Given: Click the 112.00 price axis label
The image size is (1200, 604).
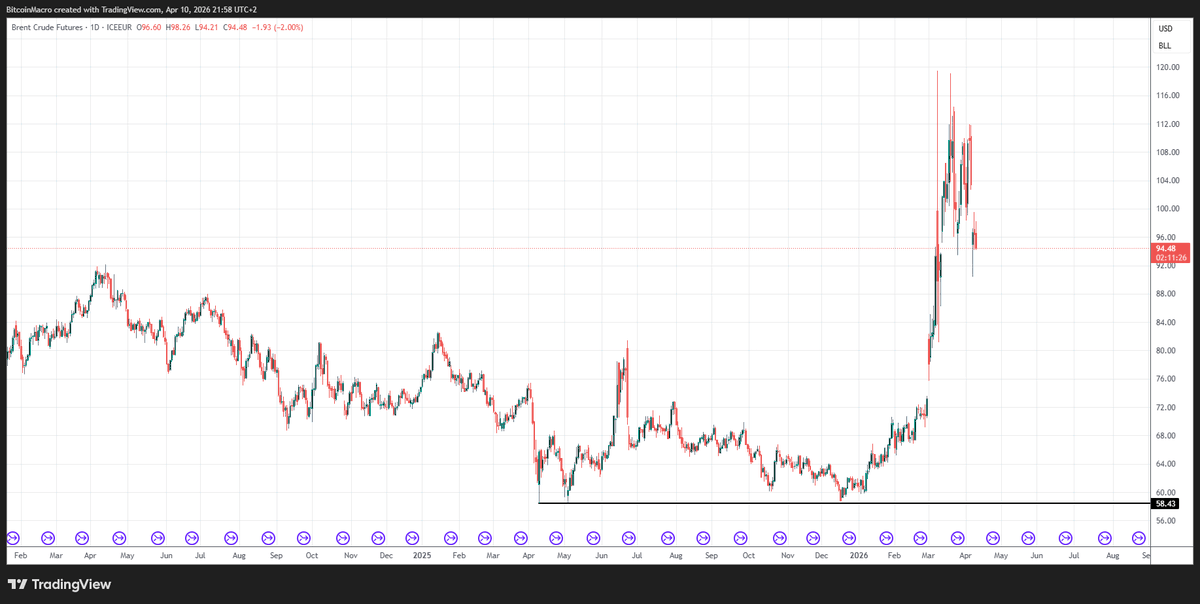Looking at the screenshot, I should [x=1169, y=124].
